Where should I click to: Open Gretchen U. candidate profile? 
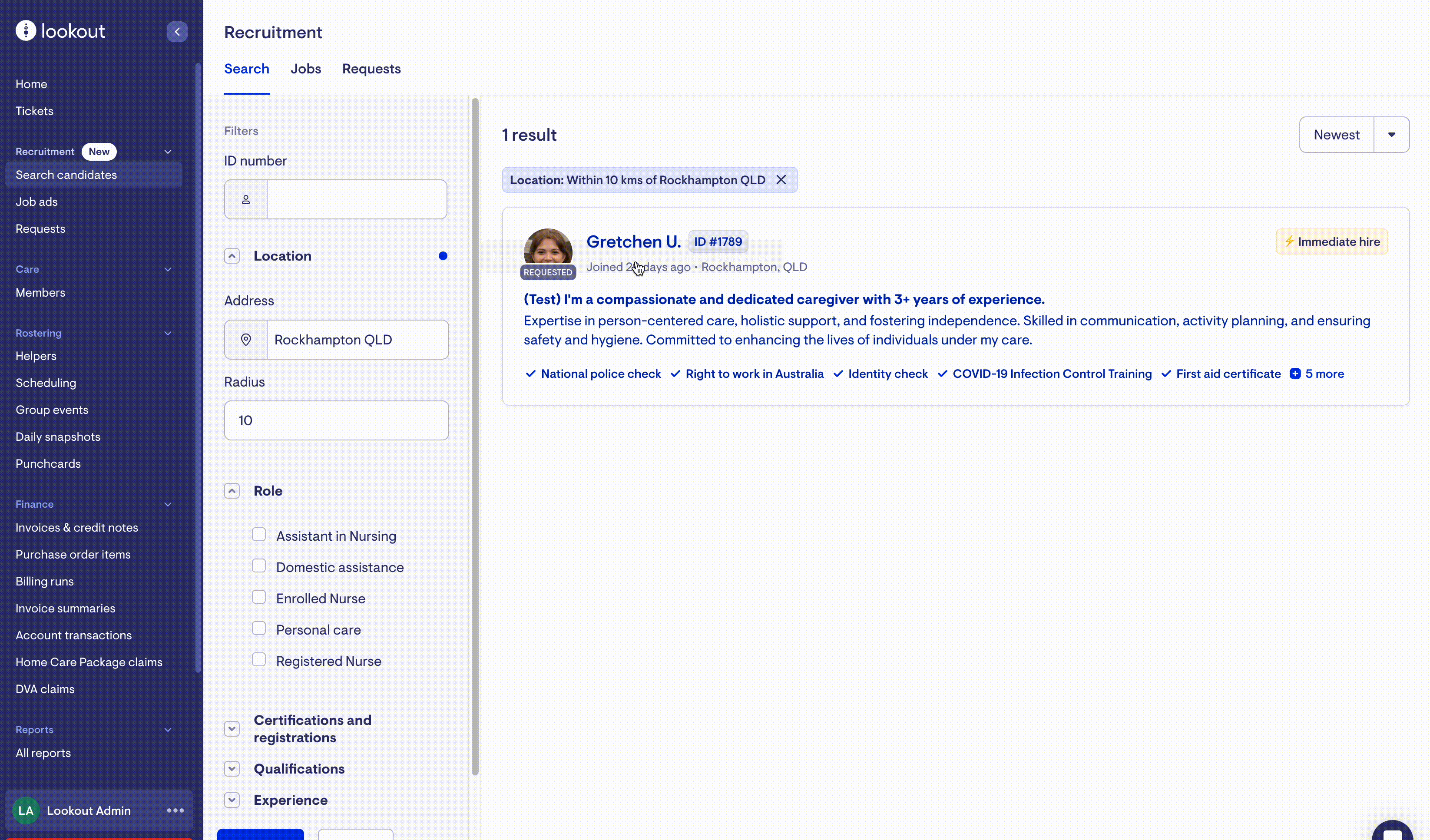(x=633, y=242)
